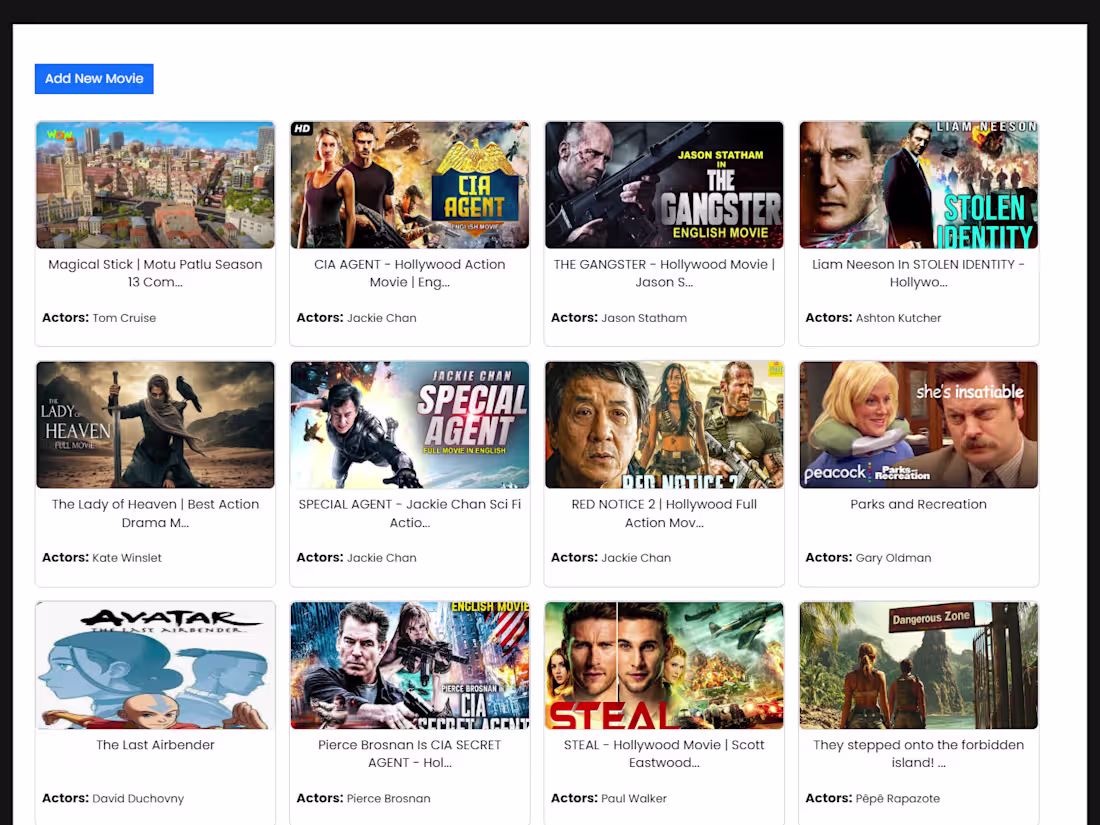The image size is (1100, 825).
Task: Click the Magical Stick Motu Patlu poster
Action: (x=154, y=184)
